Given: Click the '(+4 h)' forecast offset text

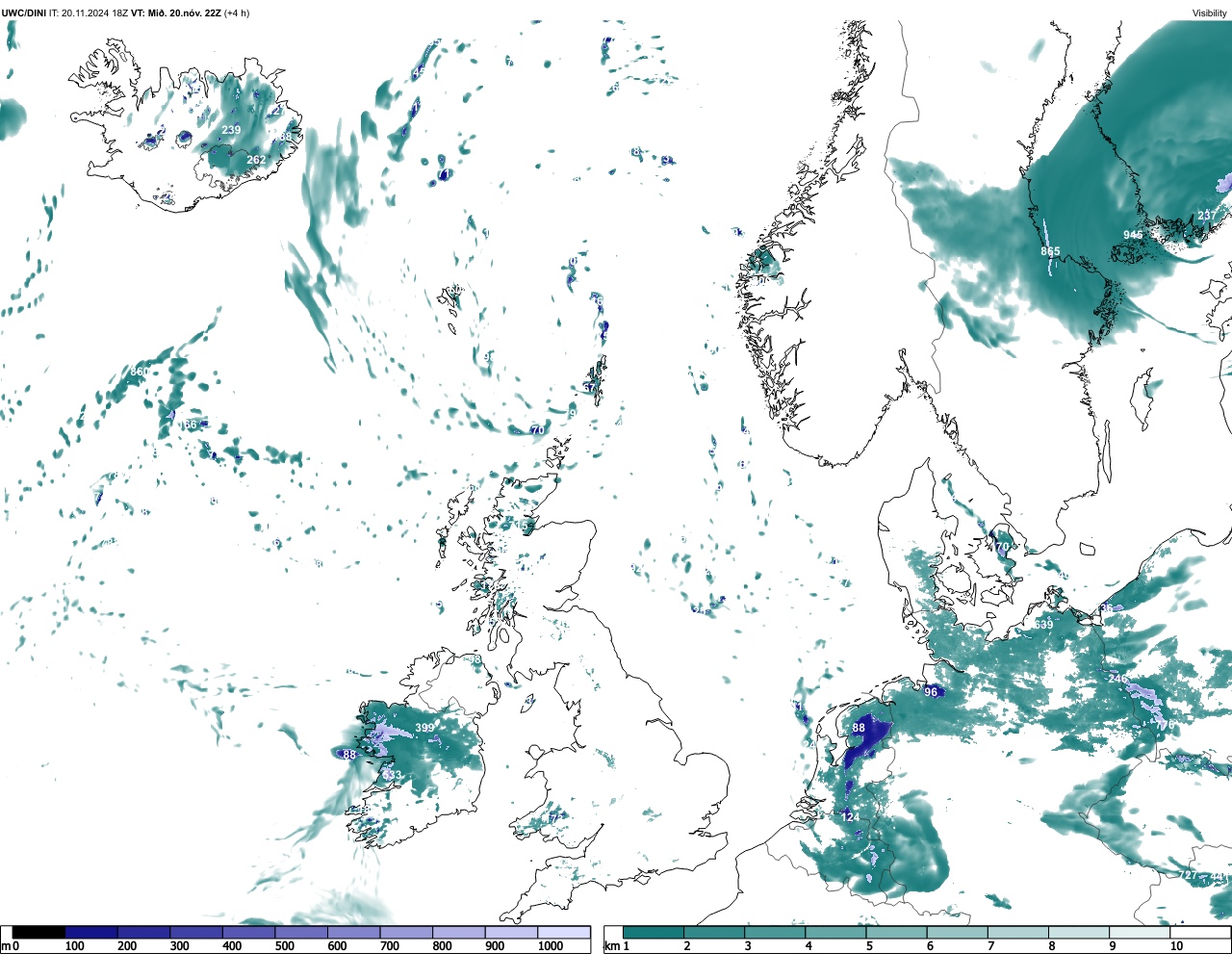Looking at the screenshot, I should pyautogui.click(x=237, y=13).
